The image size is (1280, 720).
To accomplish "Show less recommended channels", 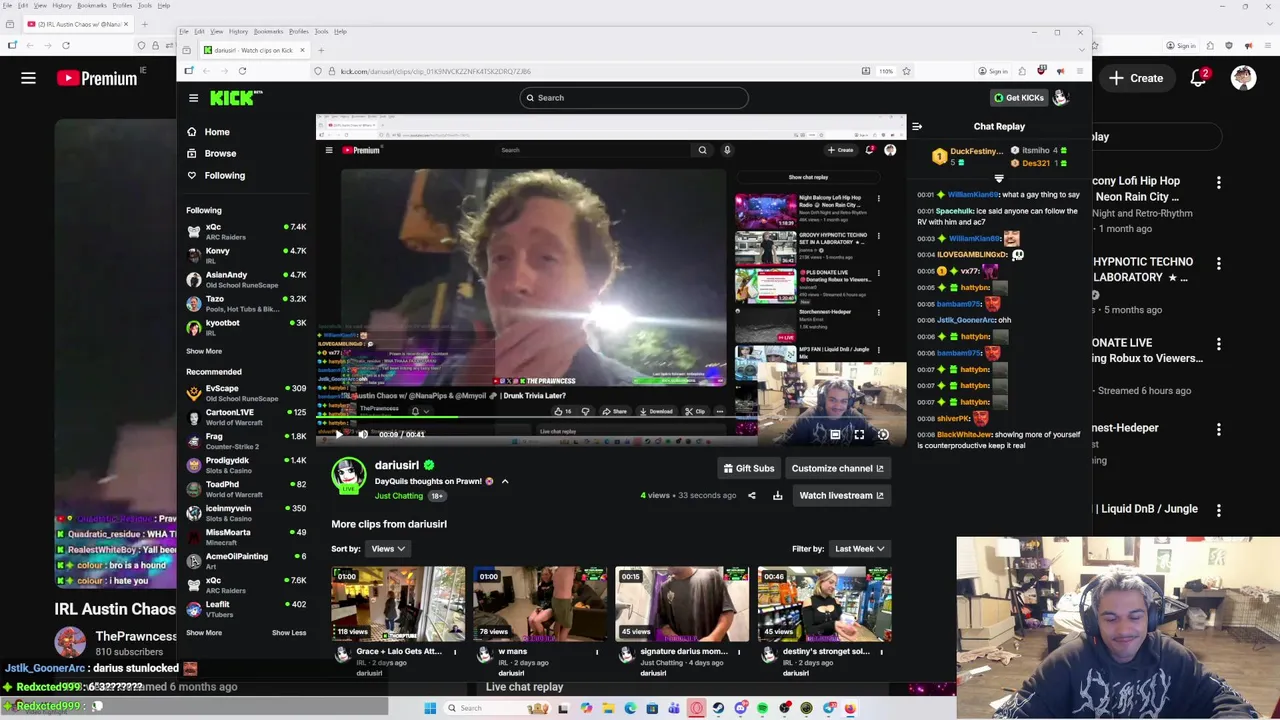I will (x=289, y=633).
